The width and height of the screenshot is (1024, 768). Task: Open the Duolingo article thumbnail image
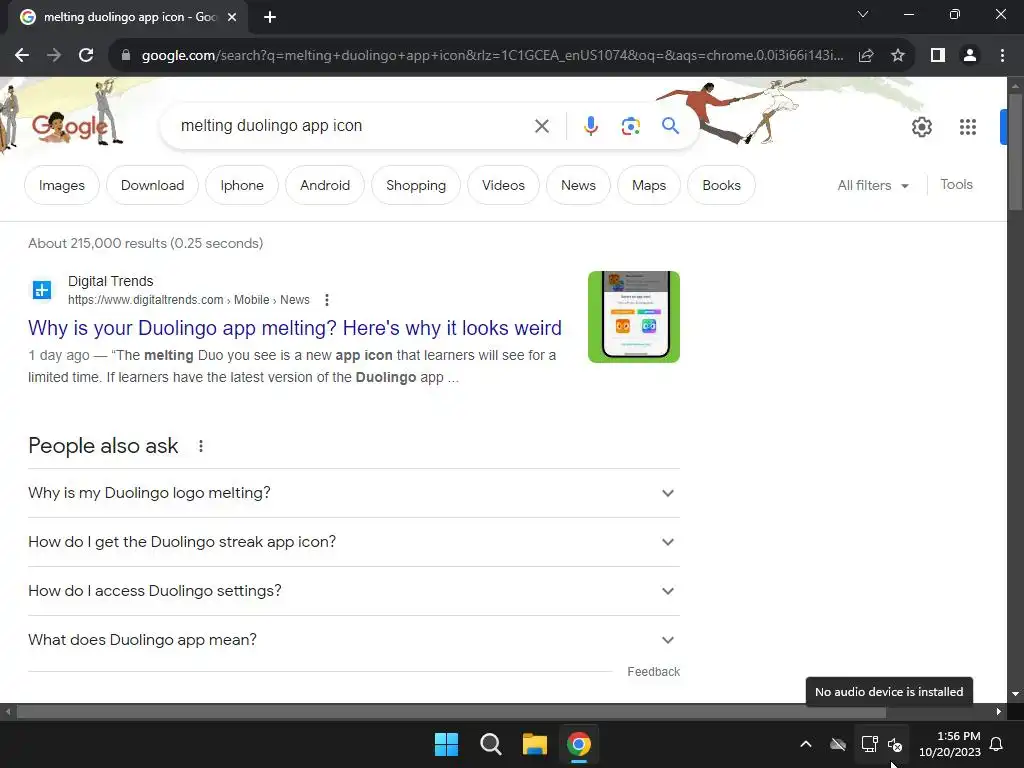click(633, 317)
